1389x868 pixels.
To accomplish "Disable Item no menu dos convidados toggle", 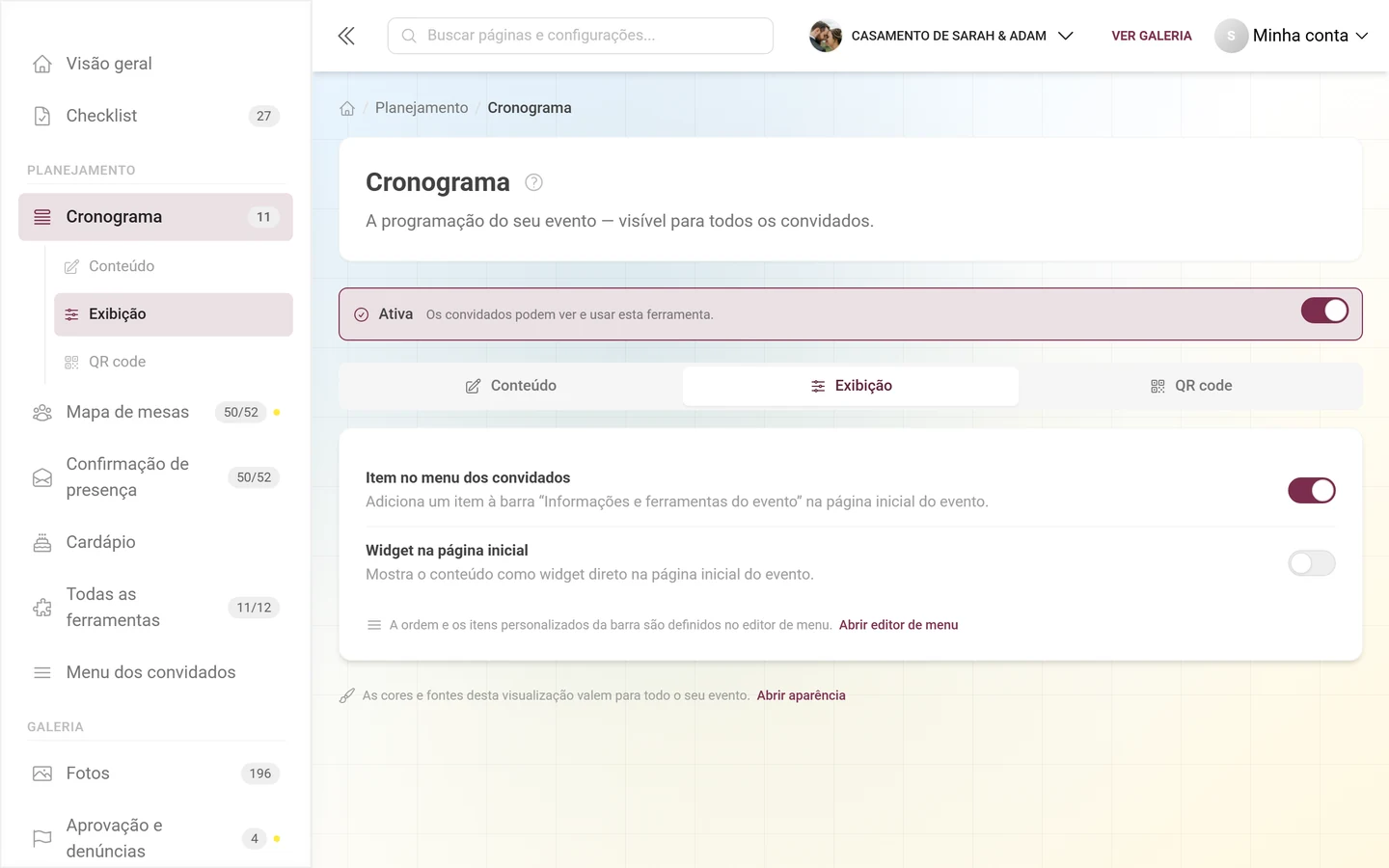I will pos(1312,490).
